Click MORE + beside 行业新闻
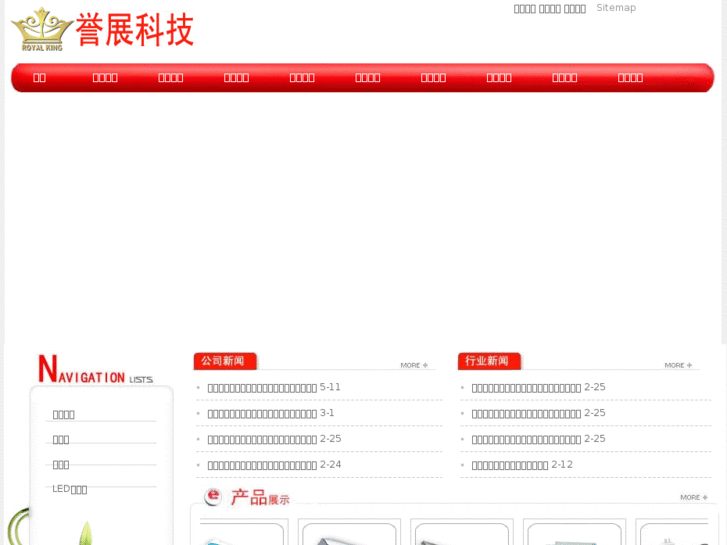This screenshot has height=545, width=727. pos(678,365)
